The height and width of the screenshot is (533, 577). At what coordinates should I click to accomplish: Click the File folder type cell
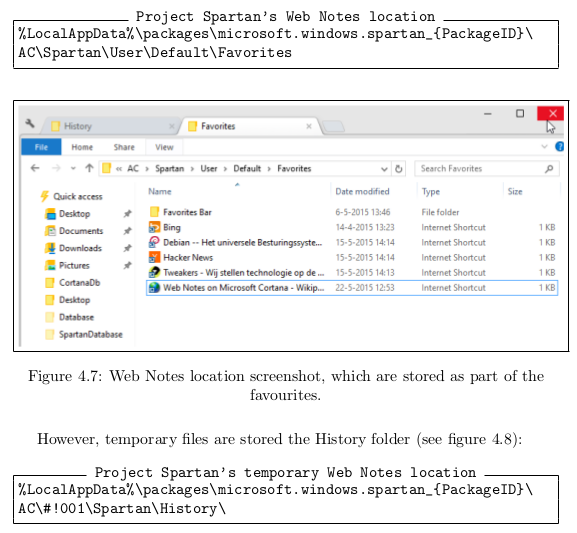coord(440,212)
